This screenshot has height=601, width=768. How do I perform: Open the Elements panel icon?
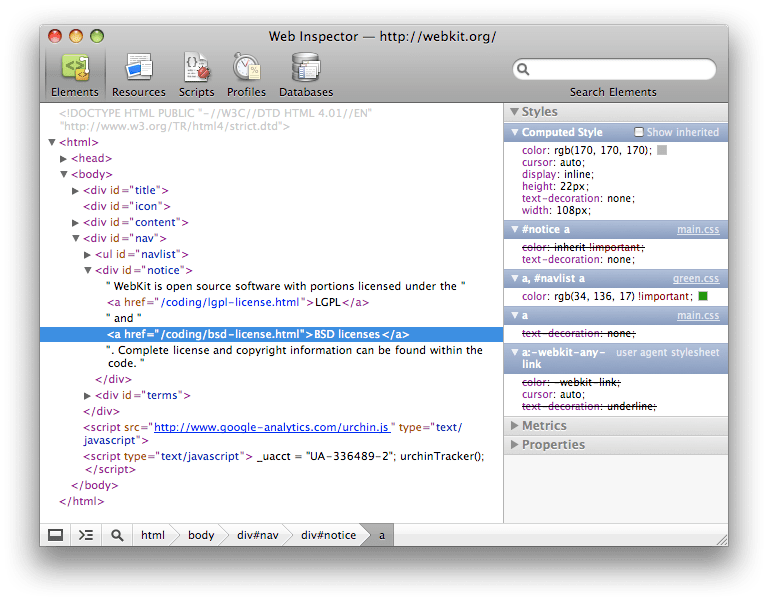click(75, 68)
